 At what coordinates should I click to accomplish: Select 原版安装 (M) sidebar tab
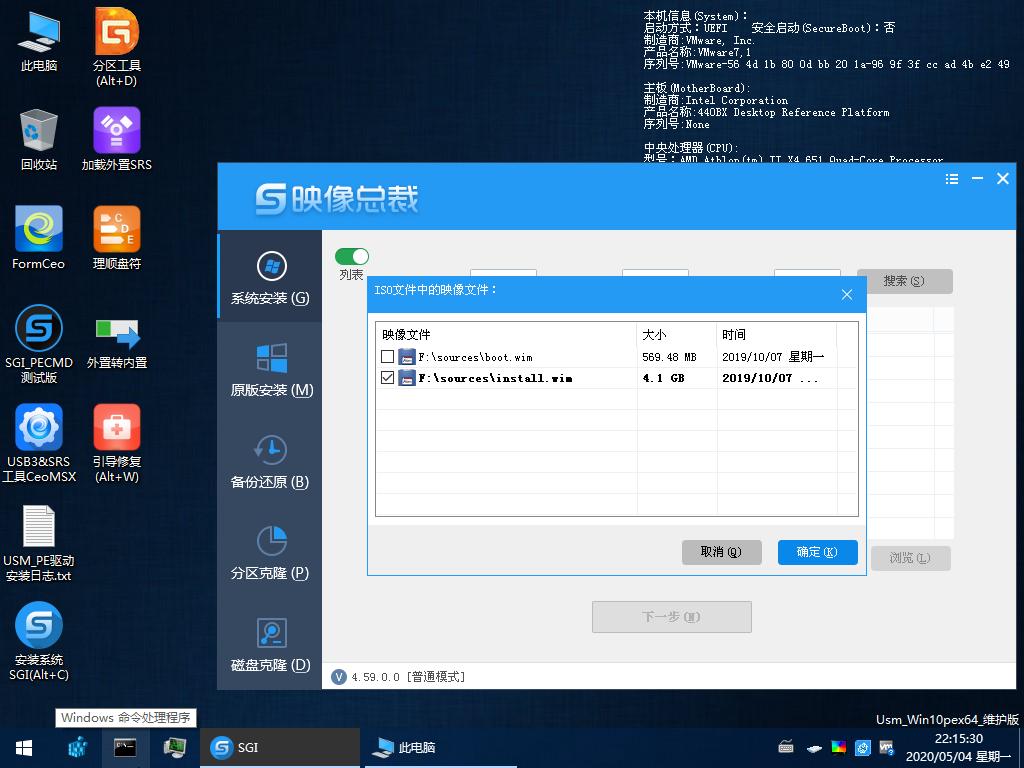click(x=270, y=370)
